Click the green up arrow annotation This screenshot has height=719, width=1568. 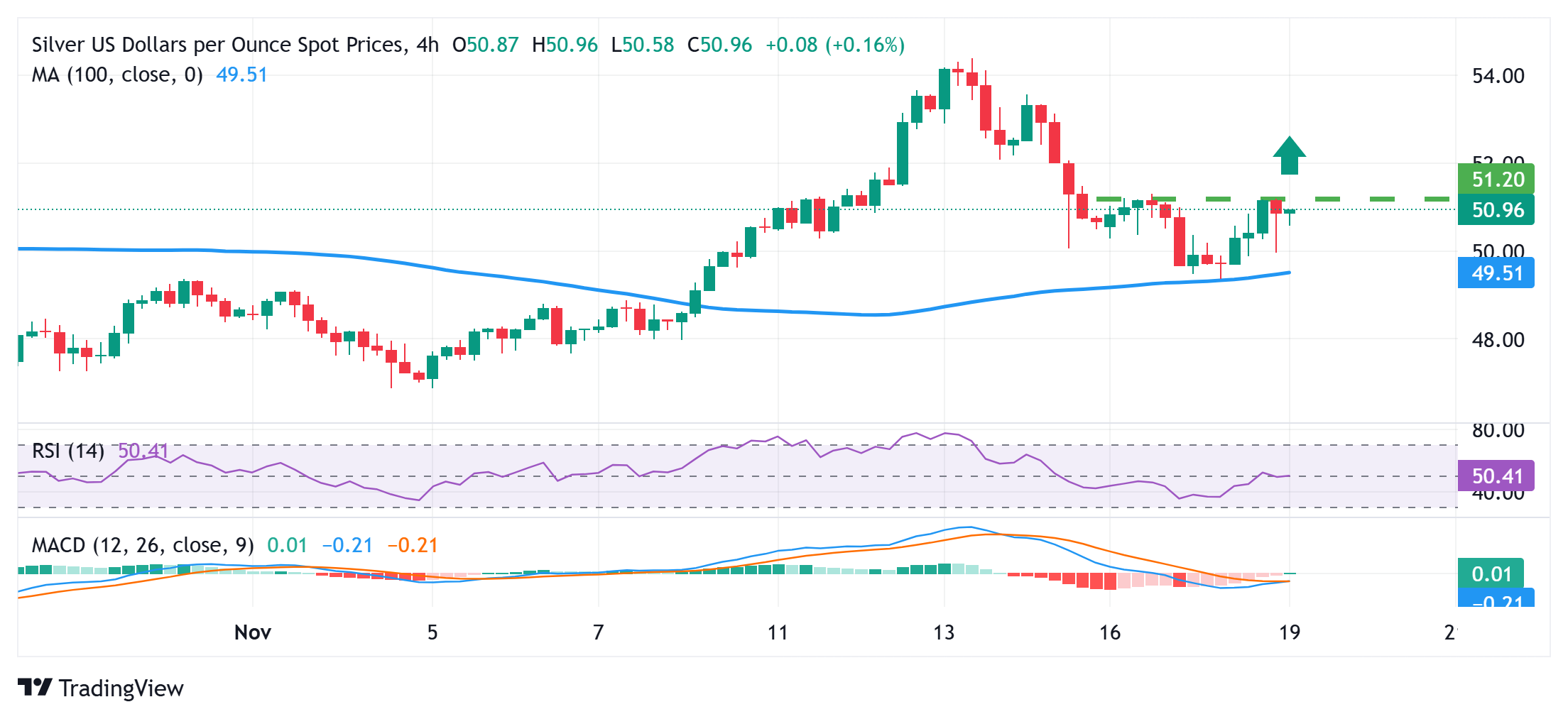[1290, 155]
